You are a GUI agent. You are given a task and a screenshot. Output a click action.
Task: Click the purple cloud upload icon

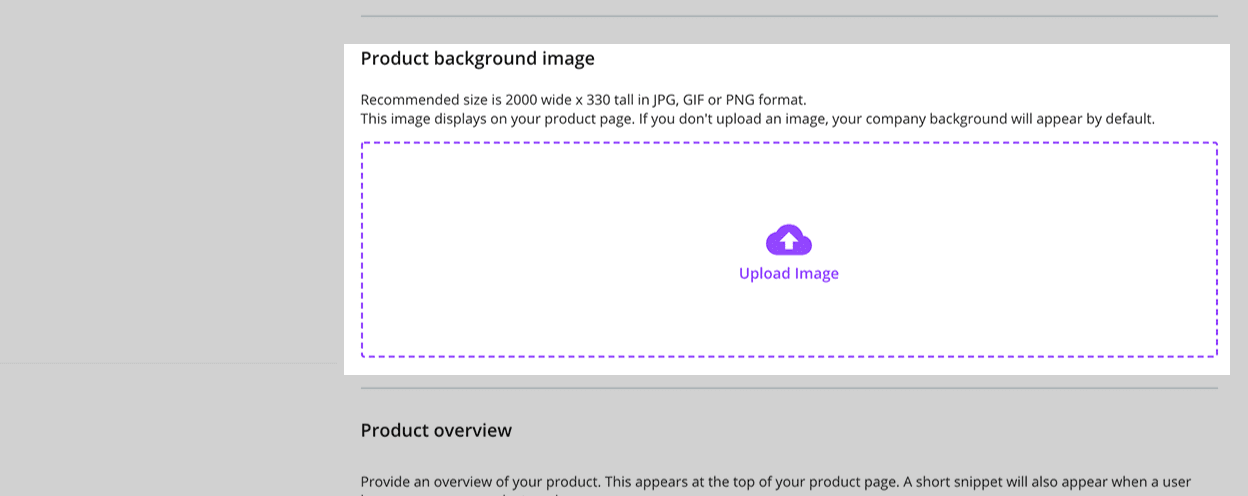tap(788, 240)
